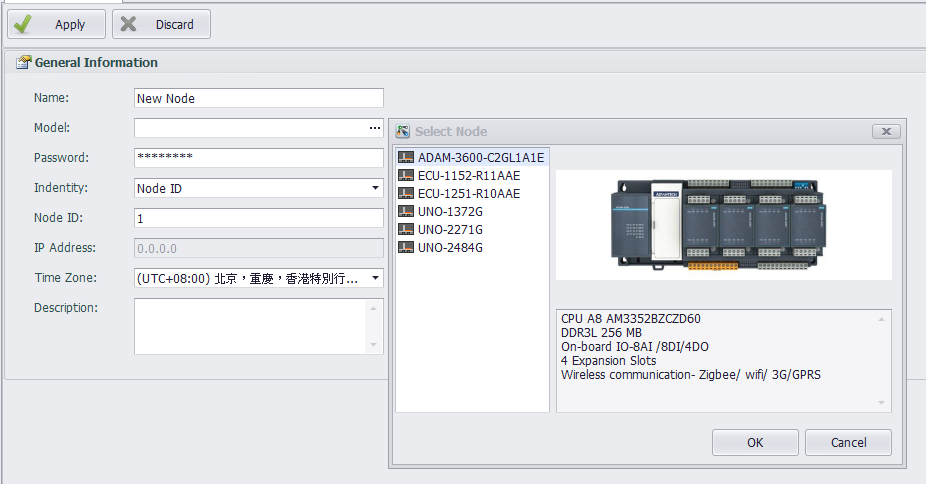This screenshot has height=484, width=926.
Task: Click the device specification scrollbar down arrow
Action: click(882, 403)
